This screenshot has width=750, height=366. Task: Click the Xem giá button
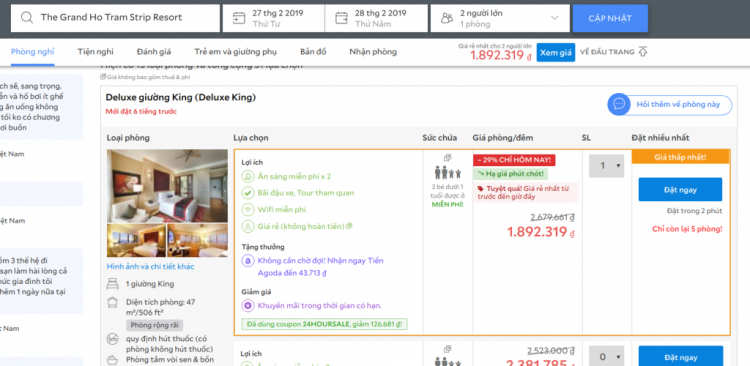[556, 53]
